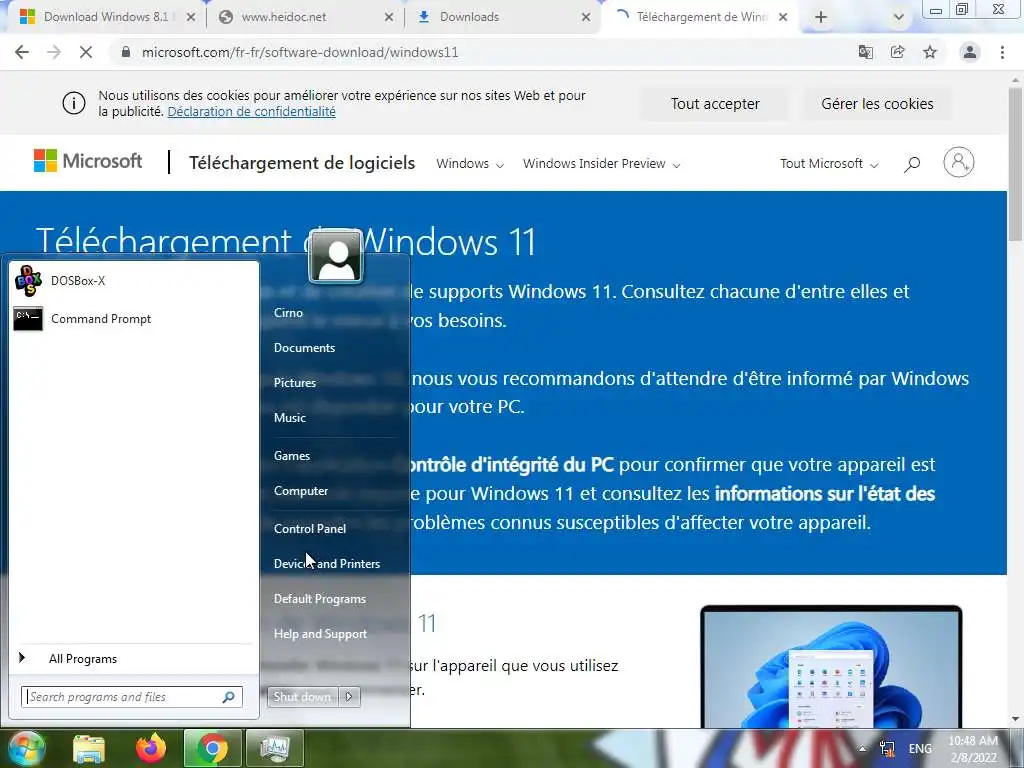
Task: Open Firefox from the taskbar
Action: [150, 748]
